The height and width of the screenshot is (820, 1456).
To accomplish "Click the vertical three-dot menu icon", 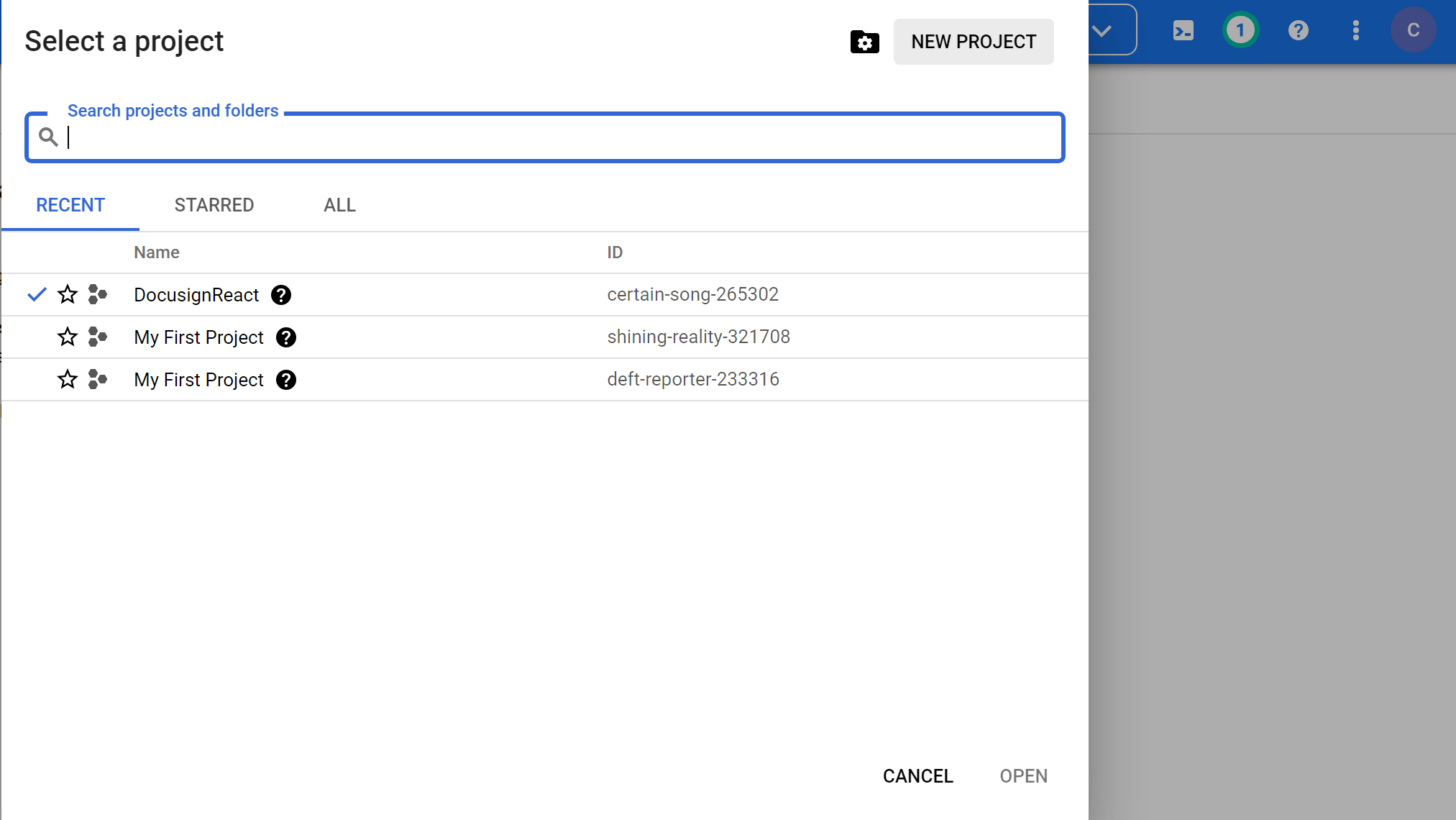I will pos(1355,30).
